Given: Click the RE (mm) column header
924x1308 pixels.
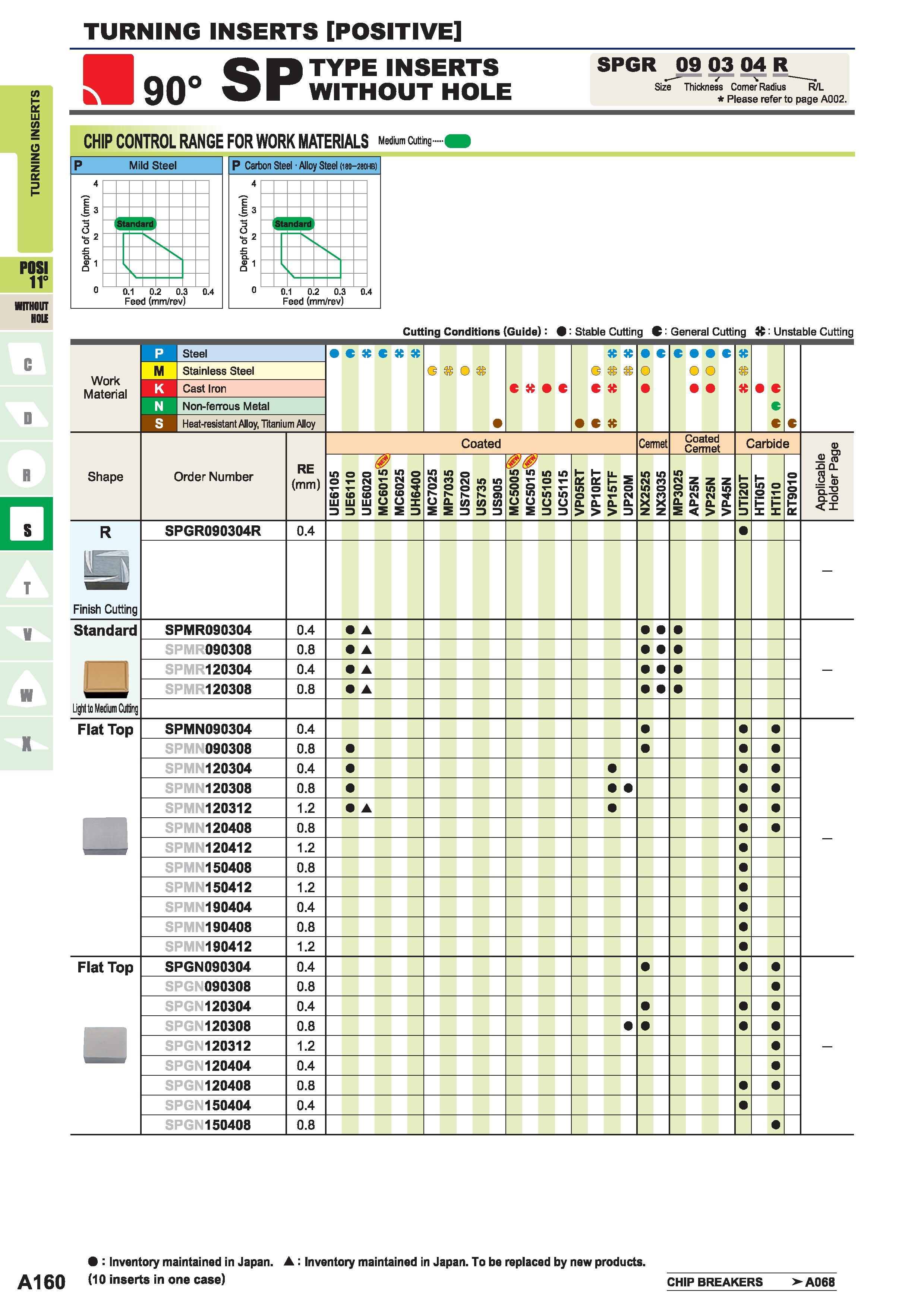Looking at the screenshot, I should tap(306, 476).
